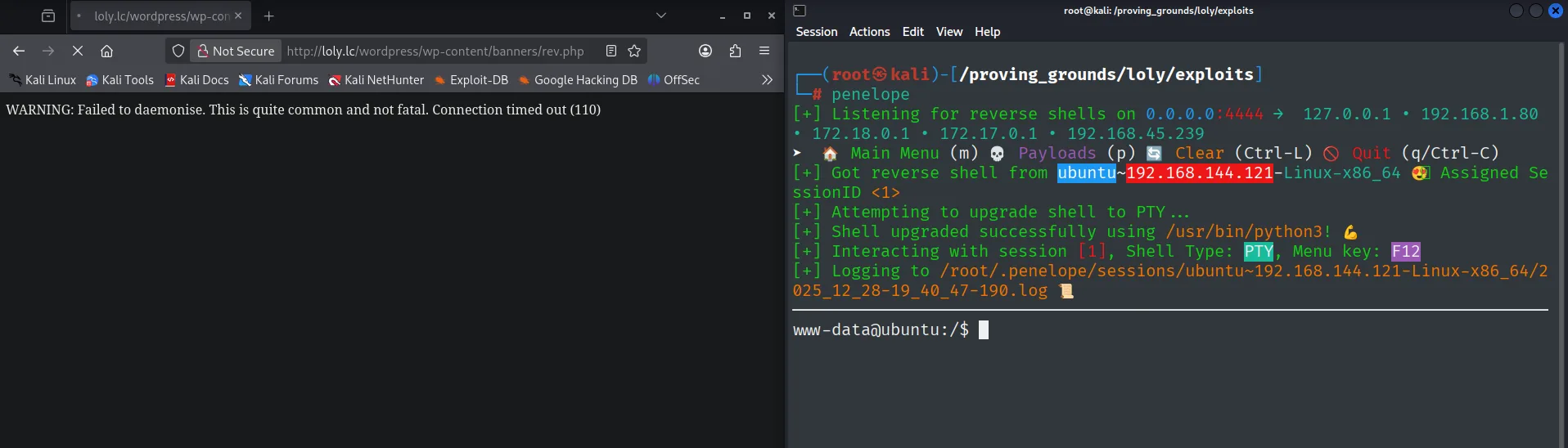Open Kali NetHunter bookmark
Screen dimensions: 1568x448
376,80
